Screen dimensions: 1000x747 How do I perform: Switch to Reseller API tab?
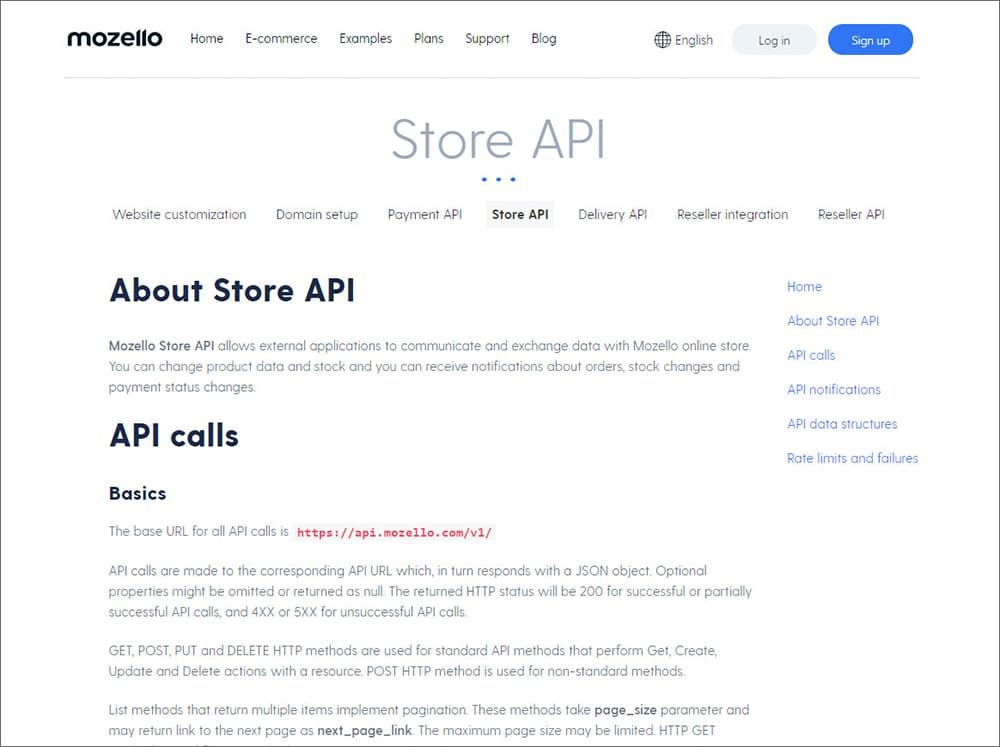pyautogui.click(x=851, y=214)
